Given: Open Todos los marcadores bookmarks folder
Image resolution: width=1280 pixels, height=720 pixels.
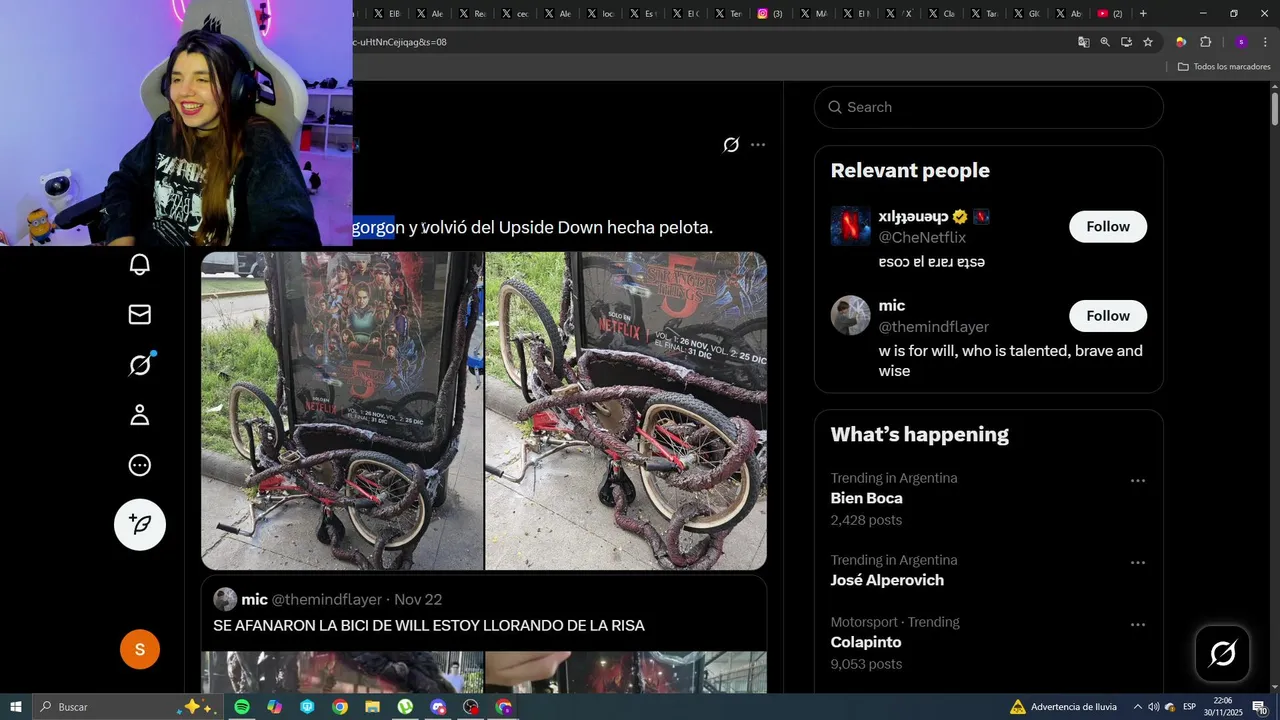Looking at the screenshot, I should [1224, 67].
